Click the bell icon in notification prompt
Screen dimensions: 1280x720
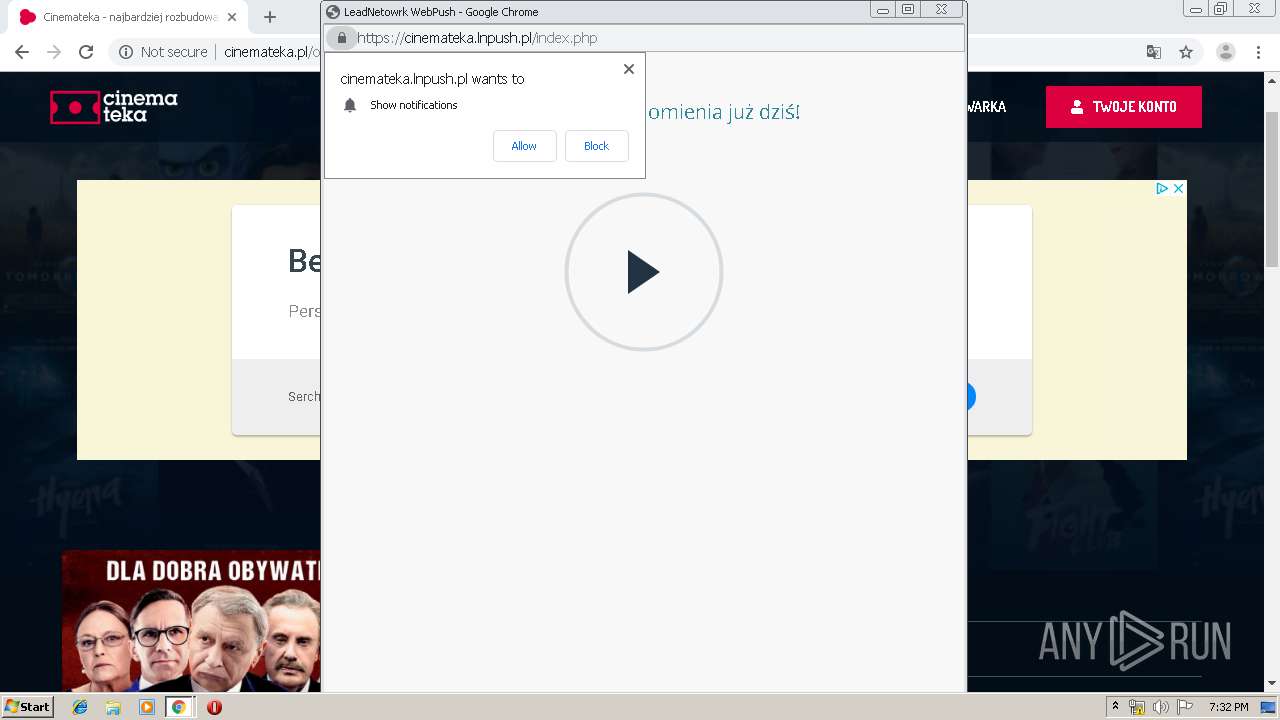[x=350, y=105]
